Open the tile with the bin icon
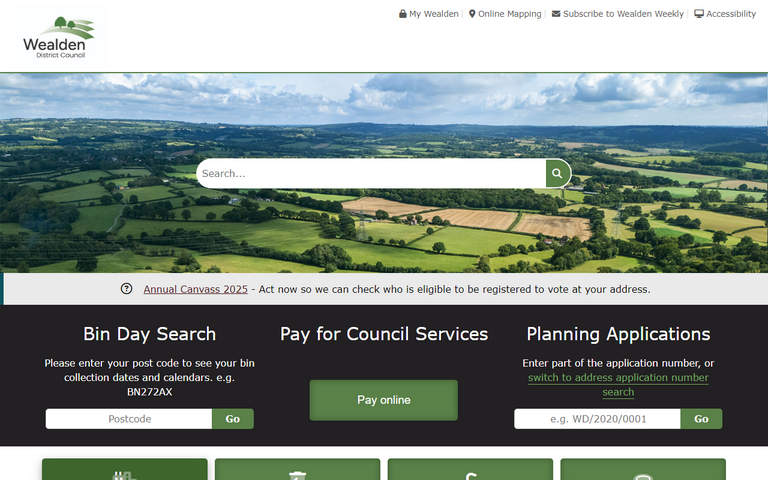Screen dimensions: 768x480 297,469
